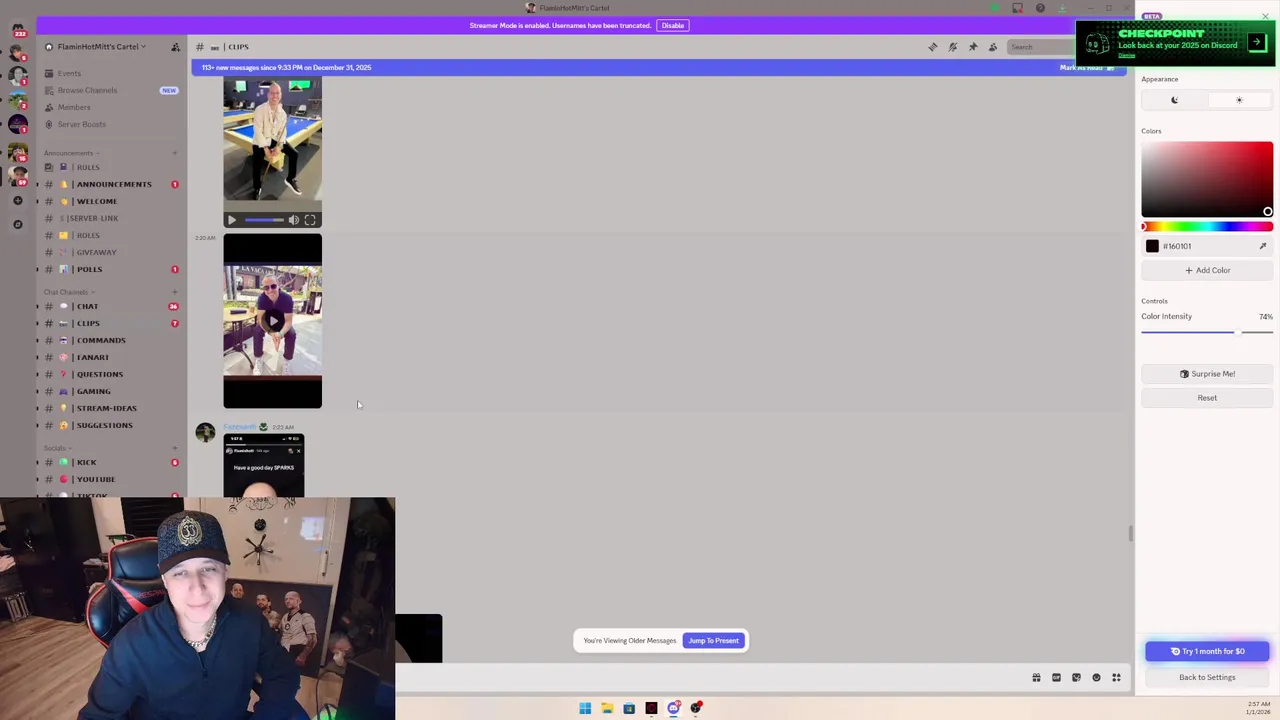
Task: Click the Color Intensity slider
Action: pyautogui.click(x=1207, y=332)
